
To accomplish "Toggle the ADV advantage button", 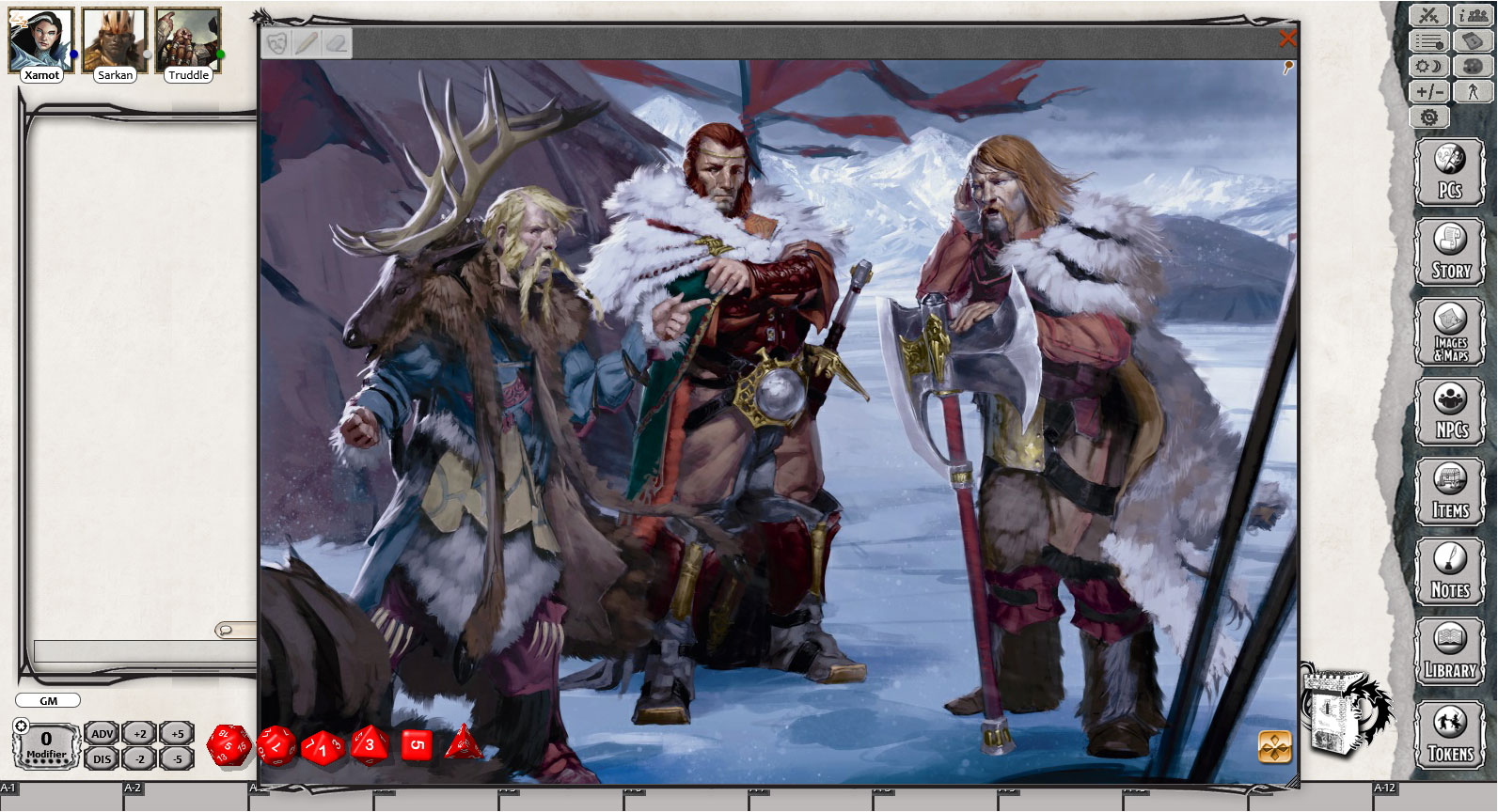I will [102, 734].
